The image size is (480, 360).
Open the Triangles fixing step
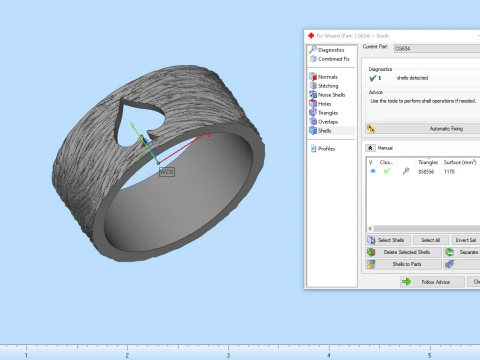click(324, 113)
